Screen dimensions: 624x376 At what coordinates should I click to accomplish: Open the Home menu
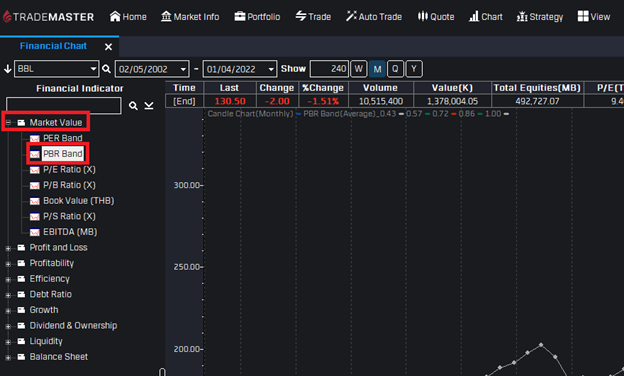click(128, 17)
